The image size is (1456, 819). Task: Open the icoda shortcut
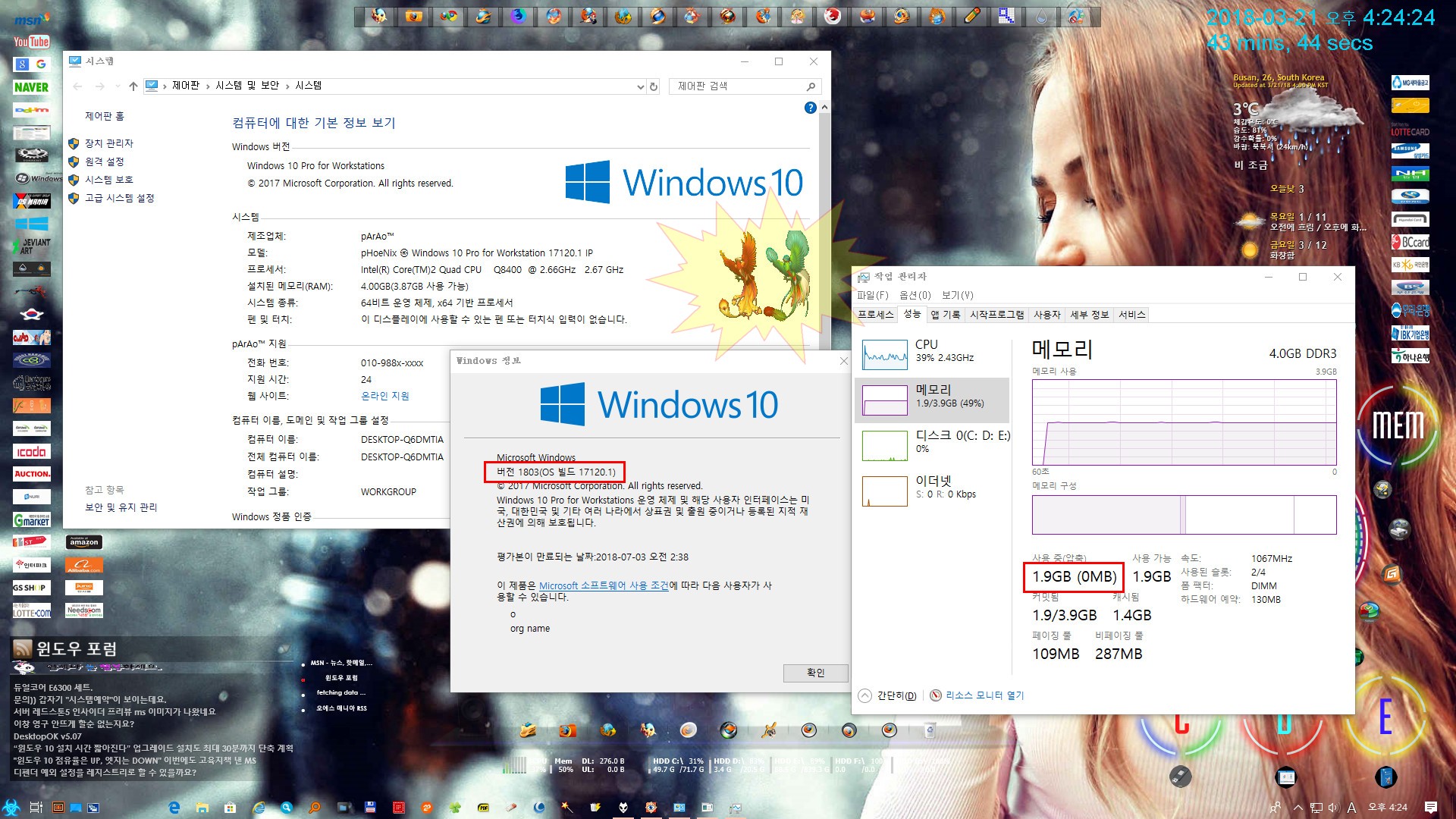[31, 451]
